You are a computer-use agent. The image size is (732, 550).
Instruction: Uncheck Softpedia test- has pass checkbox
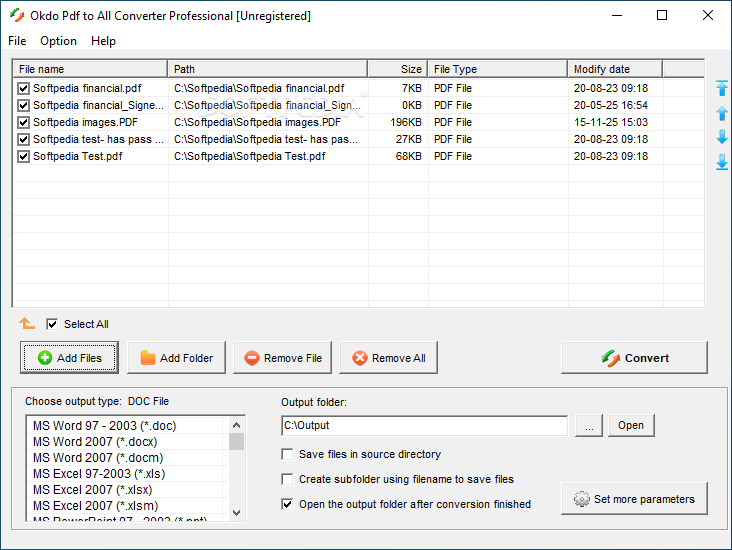coord(23,139)
